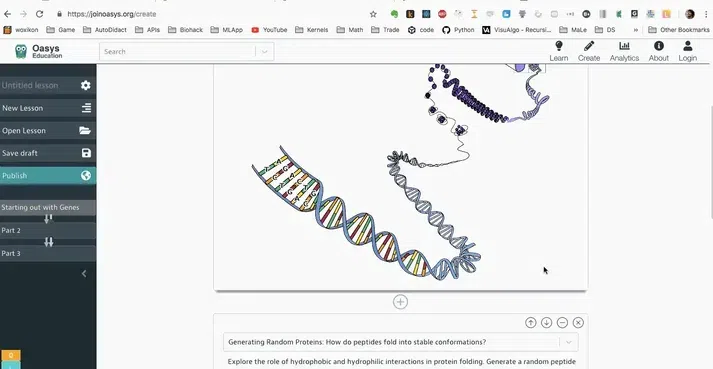Add new module with plus circle
Viewport: 713px width, 369px height.
[x=400, y=302]
